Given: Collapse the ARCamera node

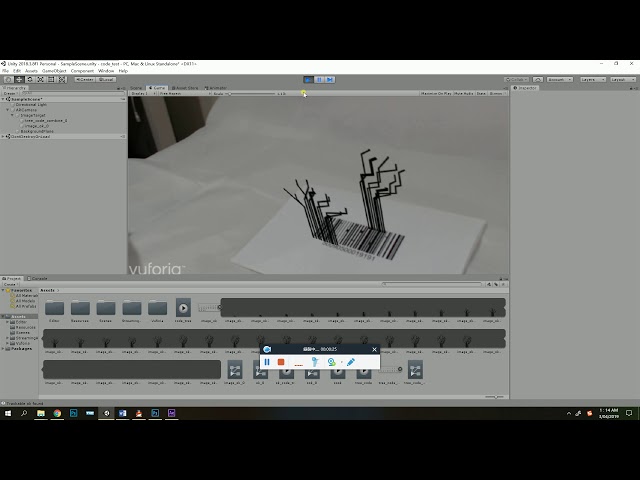Looking at the screenshot, I should [x=8, y=110].
